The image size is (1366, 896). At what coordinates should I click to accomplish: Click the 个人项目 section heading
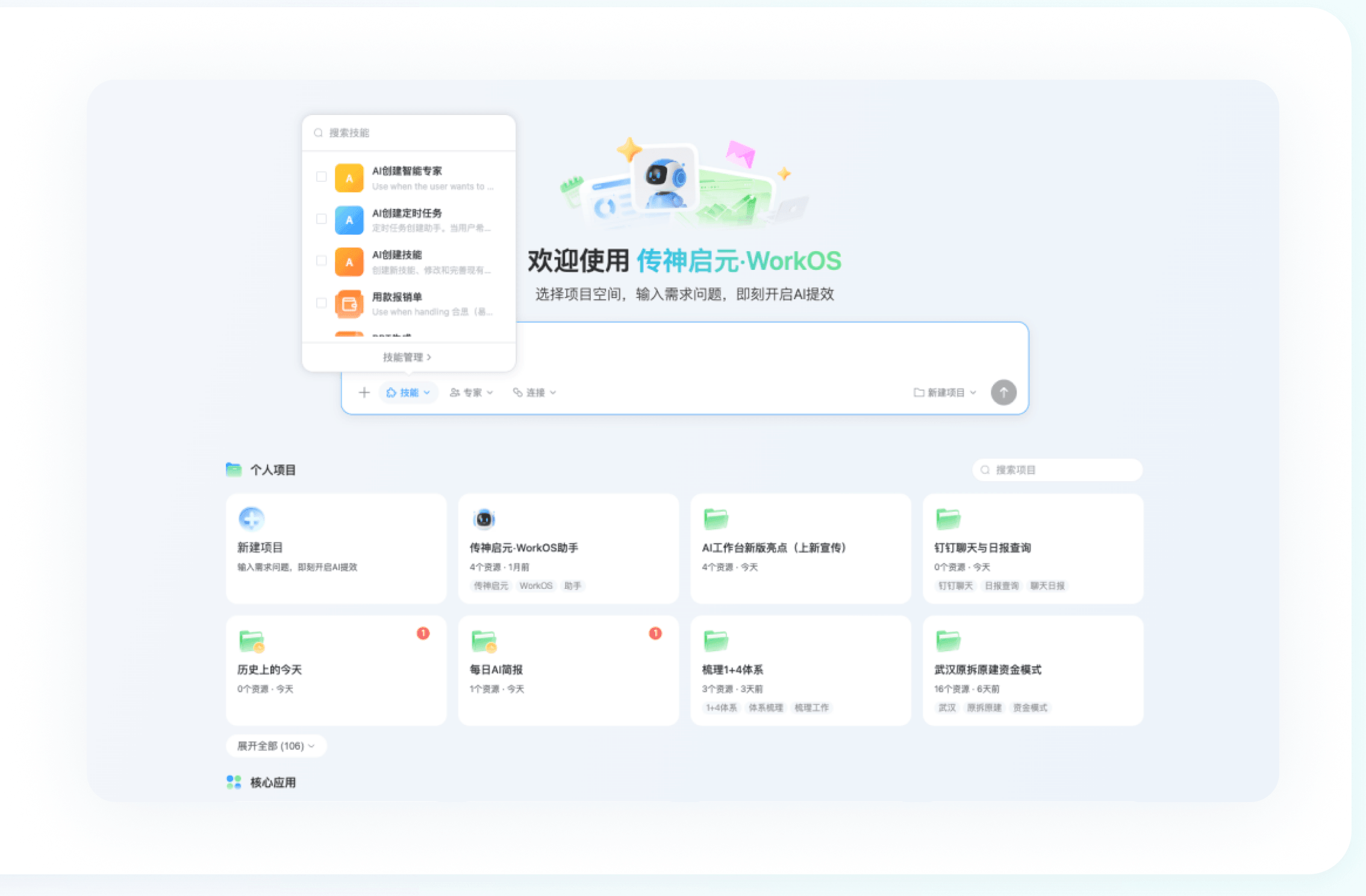point(273,470)
